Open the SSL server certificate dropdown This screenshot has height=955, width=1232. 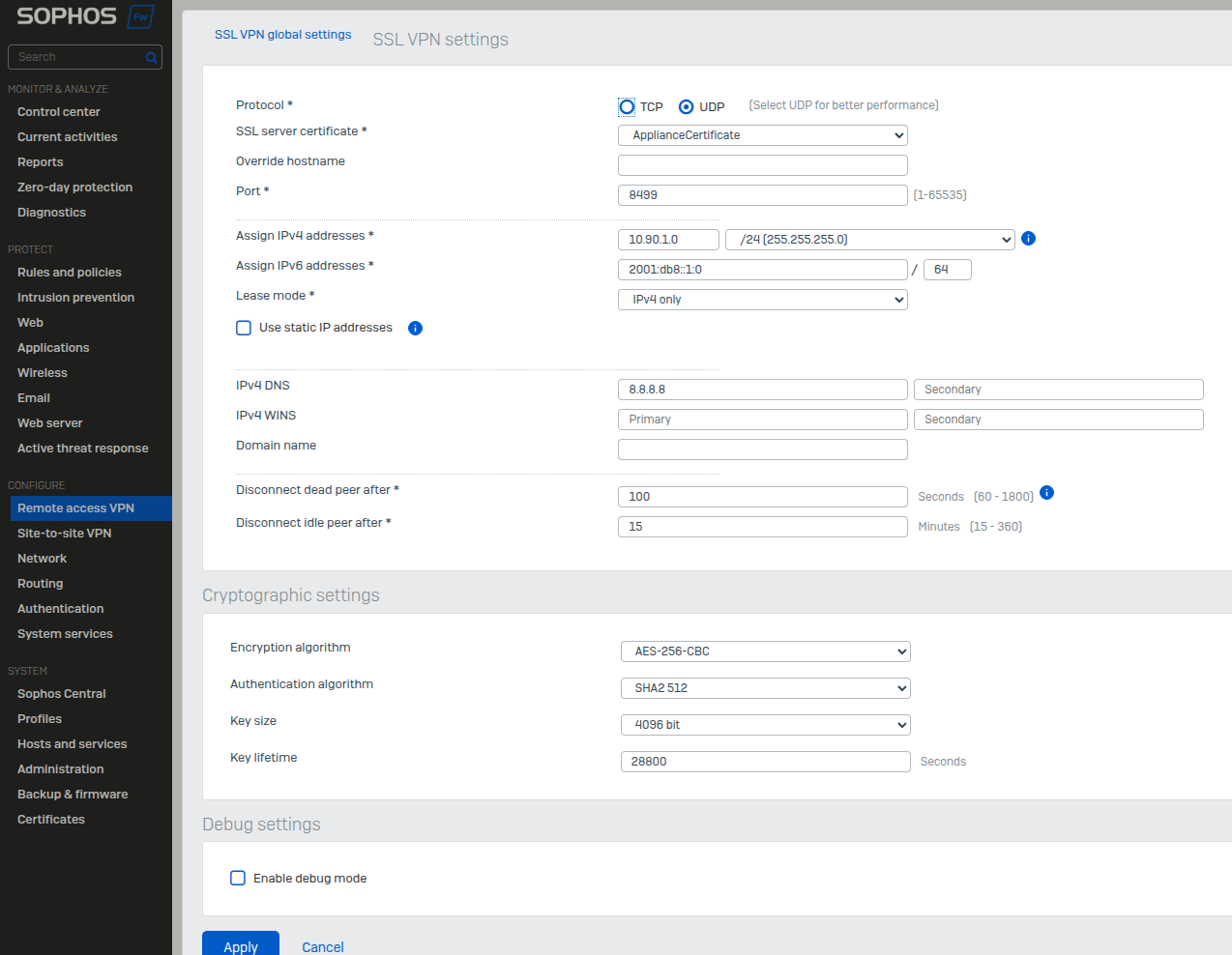pyautogui.click(x=762, y=135)
